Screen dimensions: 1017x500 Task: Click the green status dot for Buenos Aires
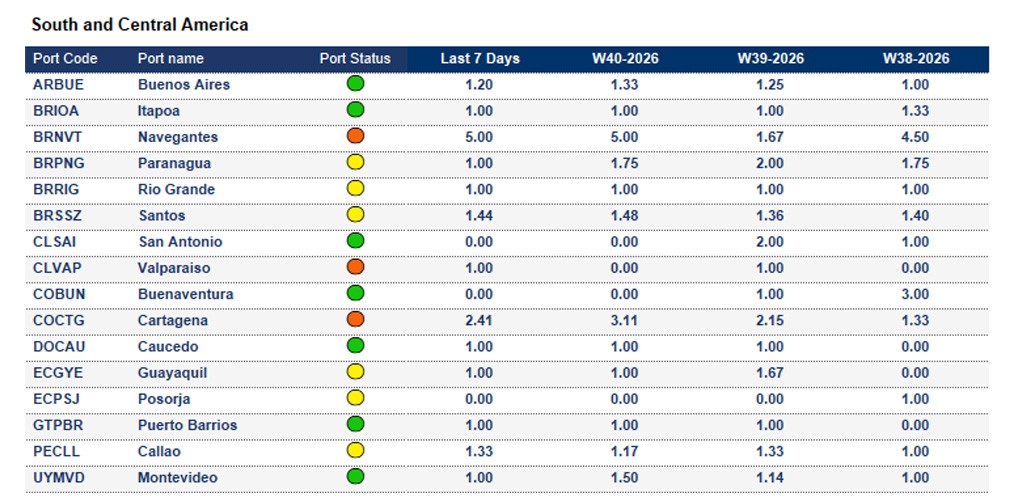point(355,84)
